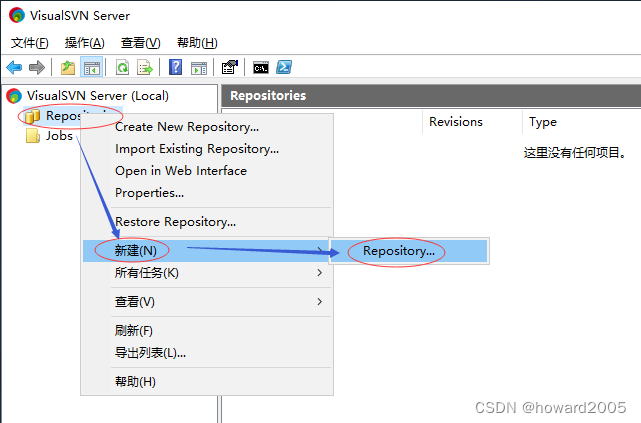Click the Refresh toolbar icon
Viewport: 641px width, 423px height.
click(122, 67)
